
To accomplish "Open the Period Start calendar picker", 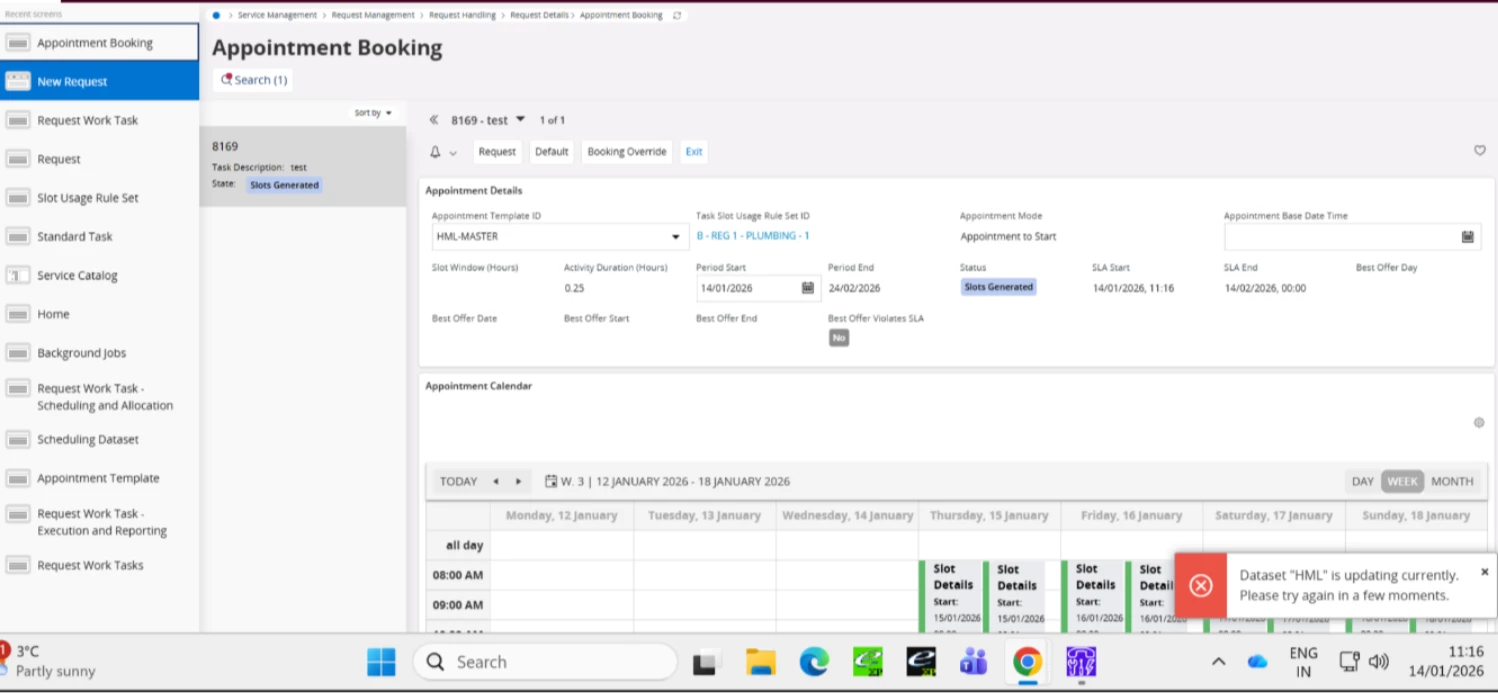I will click(x=808, y=288).
